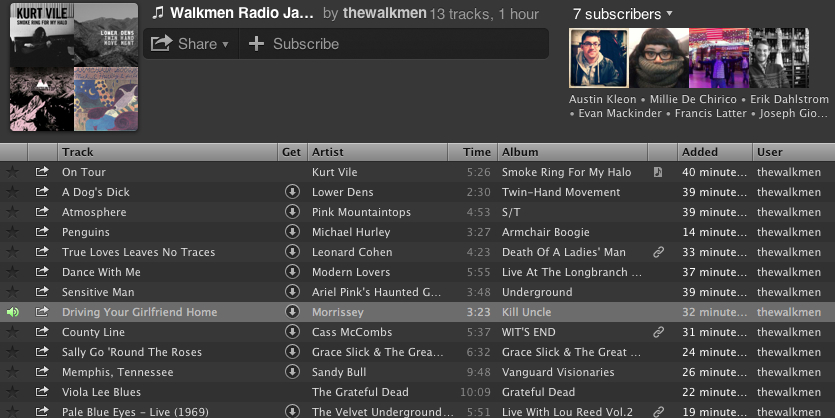Share Driving Your Girlfriend Home track
Image resolution: width=835 pixels, height=418 pixels.
click(x=42, y=312)
